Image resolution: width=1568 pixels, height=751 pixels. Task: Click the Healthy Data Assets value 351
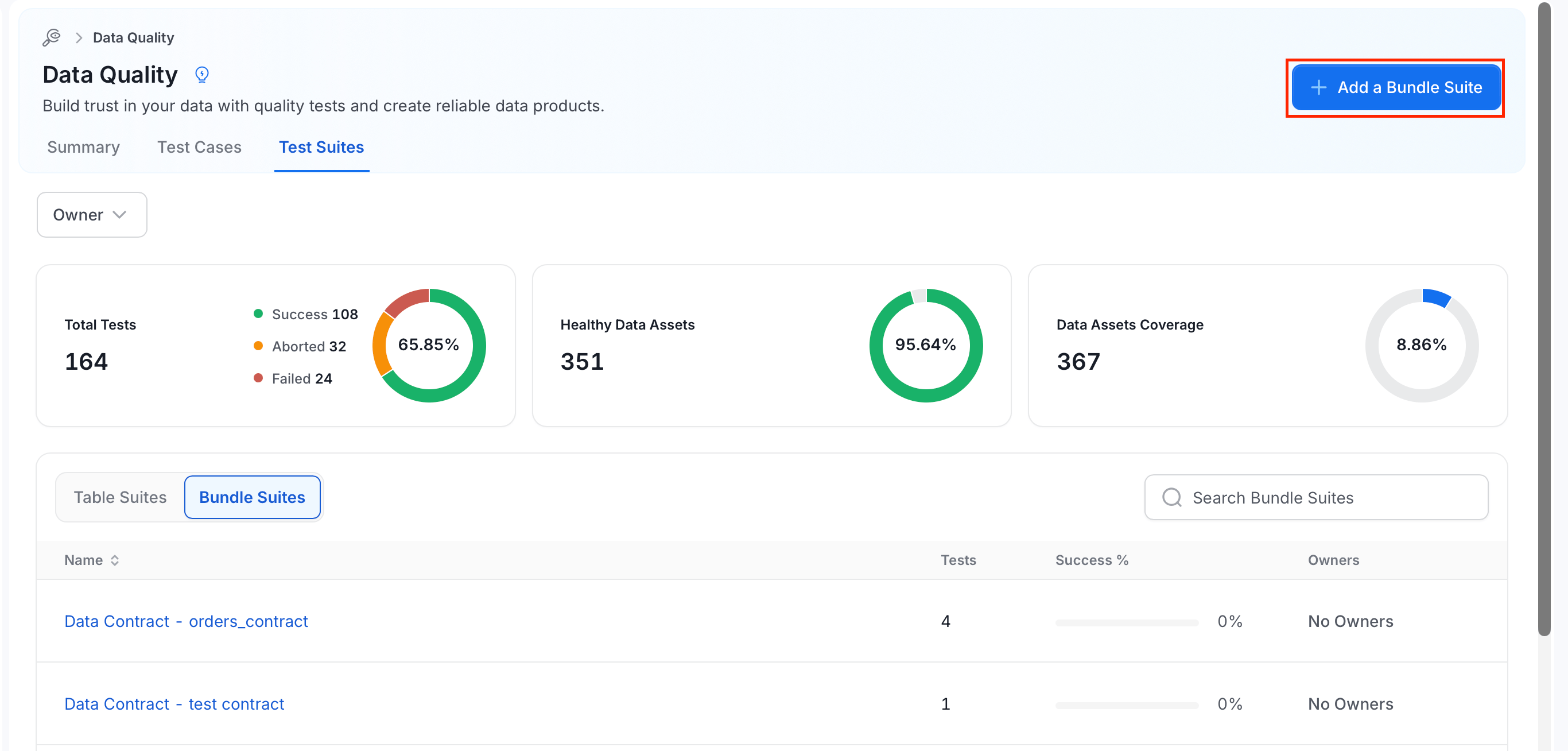tap(583, 362)
